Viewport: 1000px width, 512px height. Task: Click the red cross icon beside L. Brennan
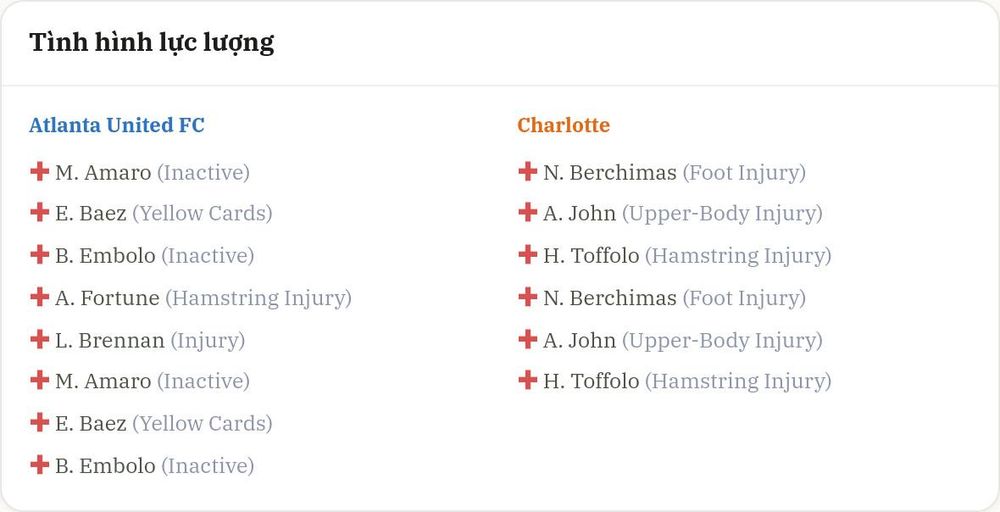40,339
